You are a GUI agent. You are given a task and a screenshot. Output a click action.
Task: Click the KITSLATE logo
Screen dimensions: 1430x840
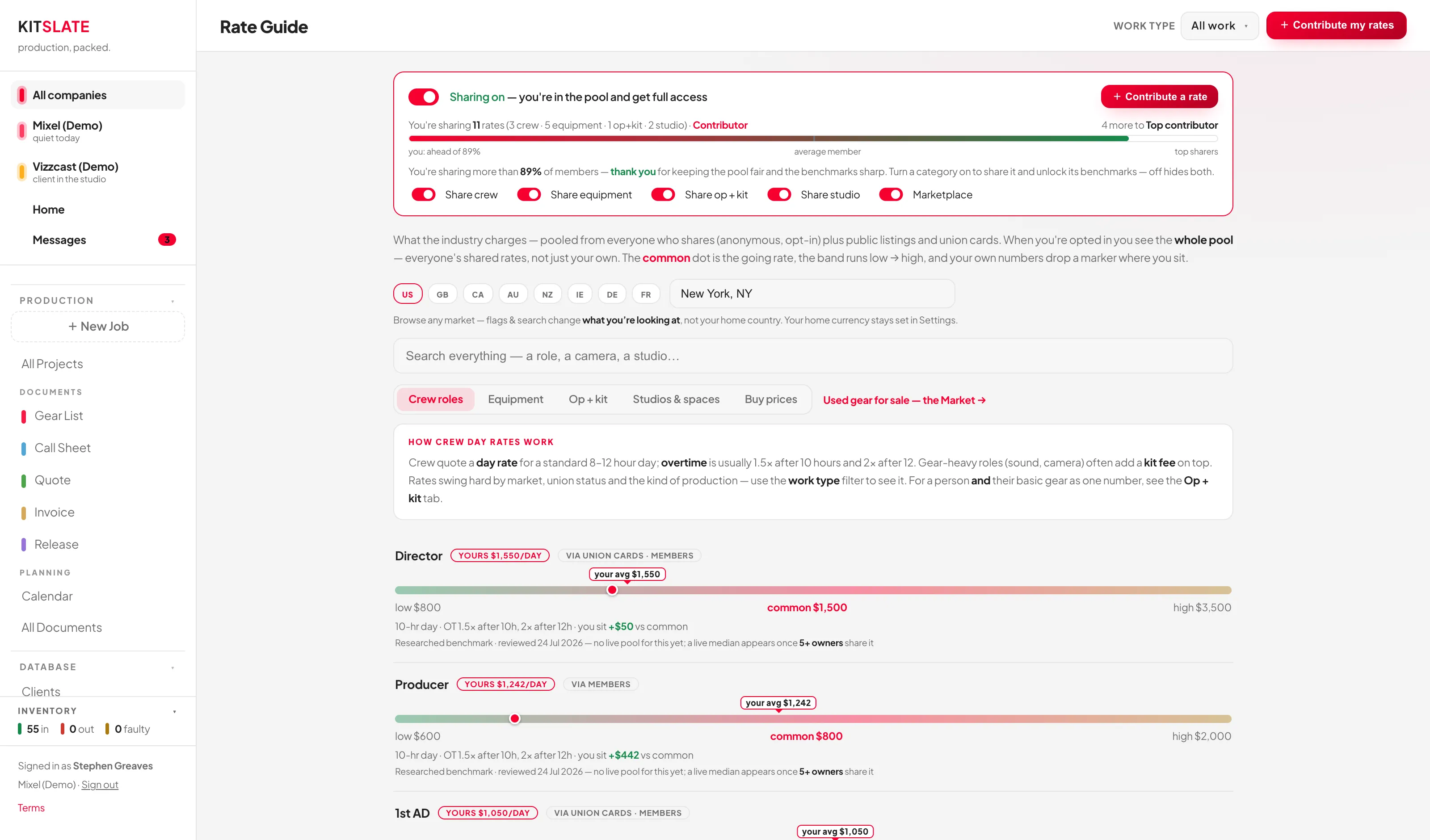(x=53, y=27)
